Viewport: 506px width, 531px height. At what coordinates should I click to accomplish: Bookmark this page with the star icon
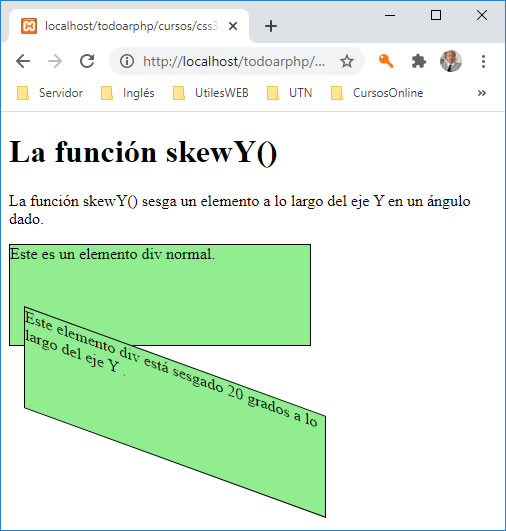[x=347, y=61]
